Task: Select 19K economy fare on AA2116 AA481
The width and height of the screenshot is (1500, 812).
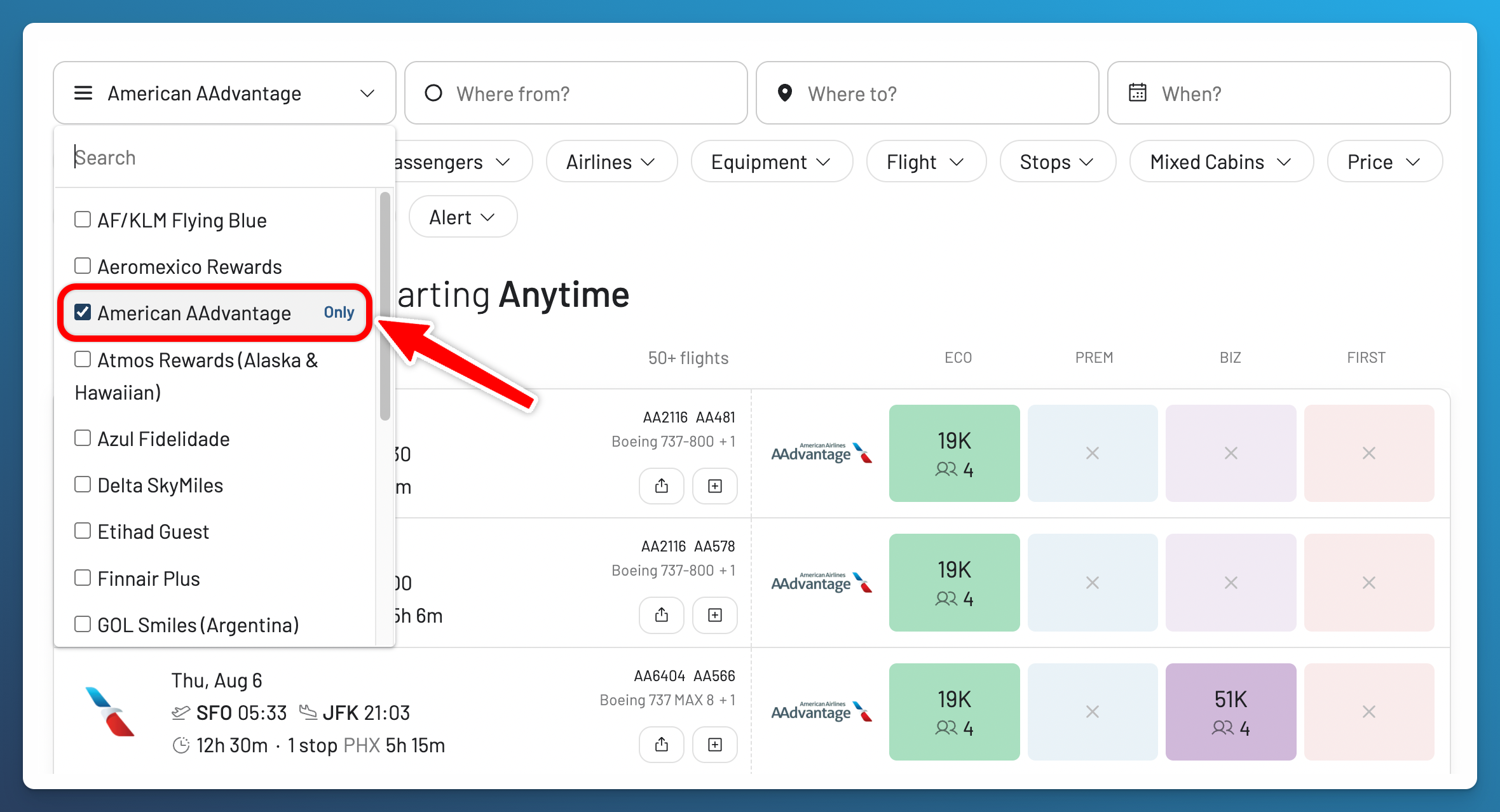Action: pos(954,453)
